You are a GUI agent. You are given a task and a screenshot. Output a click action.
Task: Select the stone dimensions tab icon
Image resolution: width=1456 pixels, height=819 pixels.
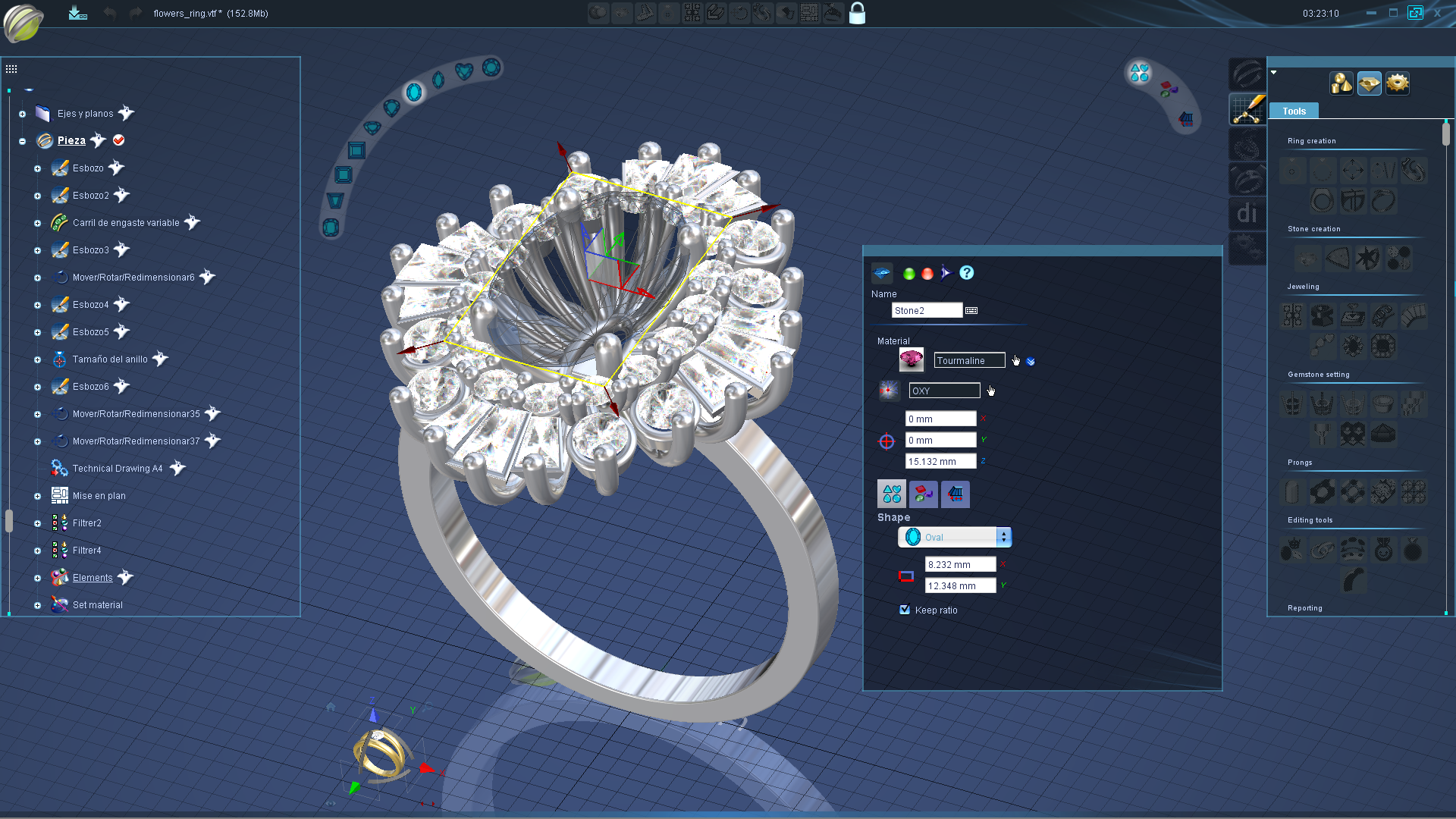click(955, 494)
